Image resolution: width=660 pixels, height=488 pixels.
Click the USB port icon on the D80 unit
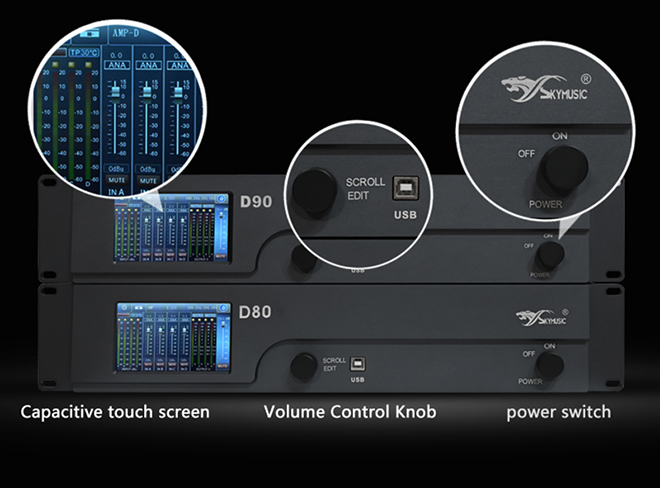coord(357,365)
